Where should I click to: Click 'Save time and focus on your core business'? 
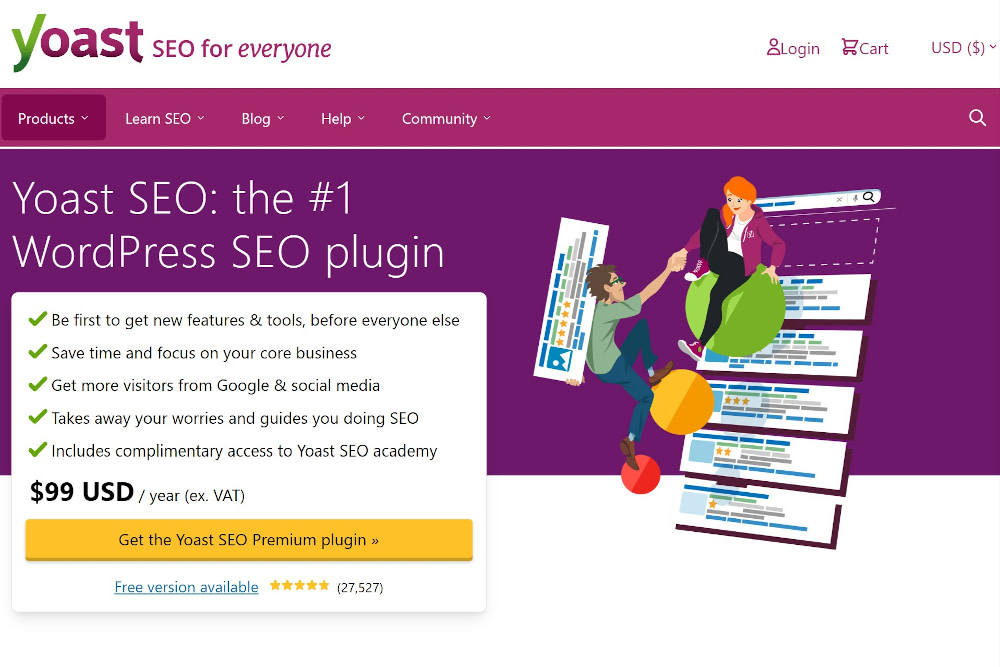tap(204, 353)
